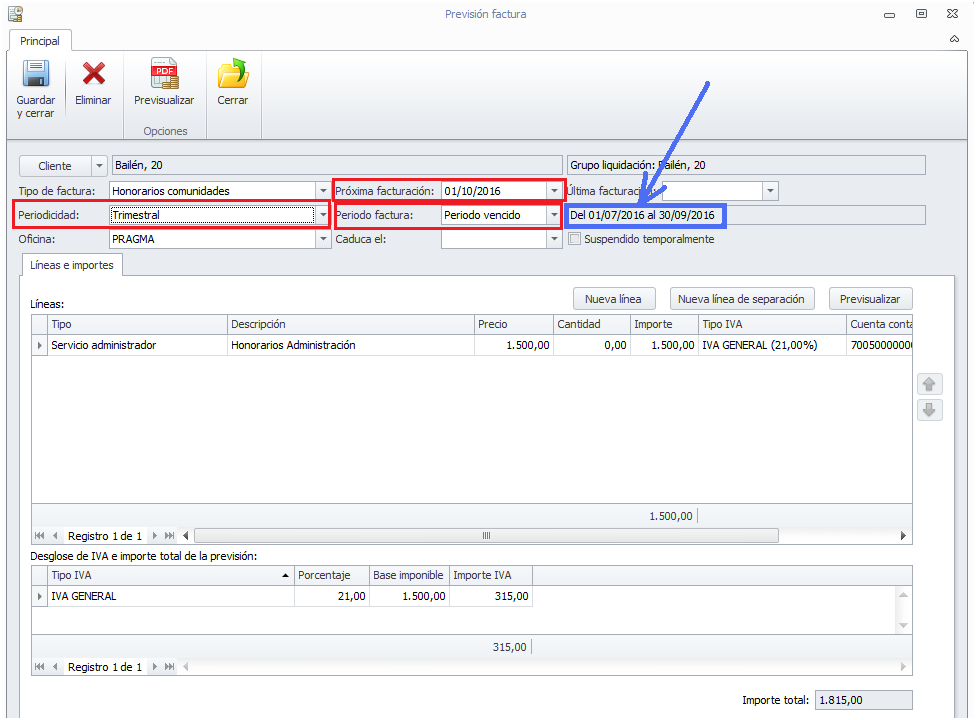Expand the Periodo factura dropdown
Screen dimensions: 976x720
click(554, 215)
